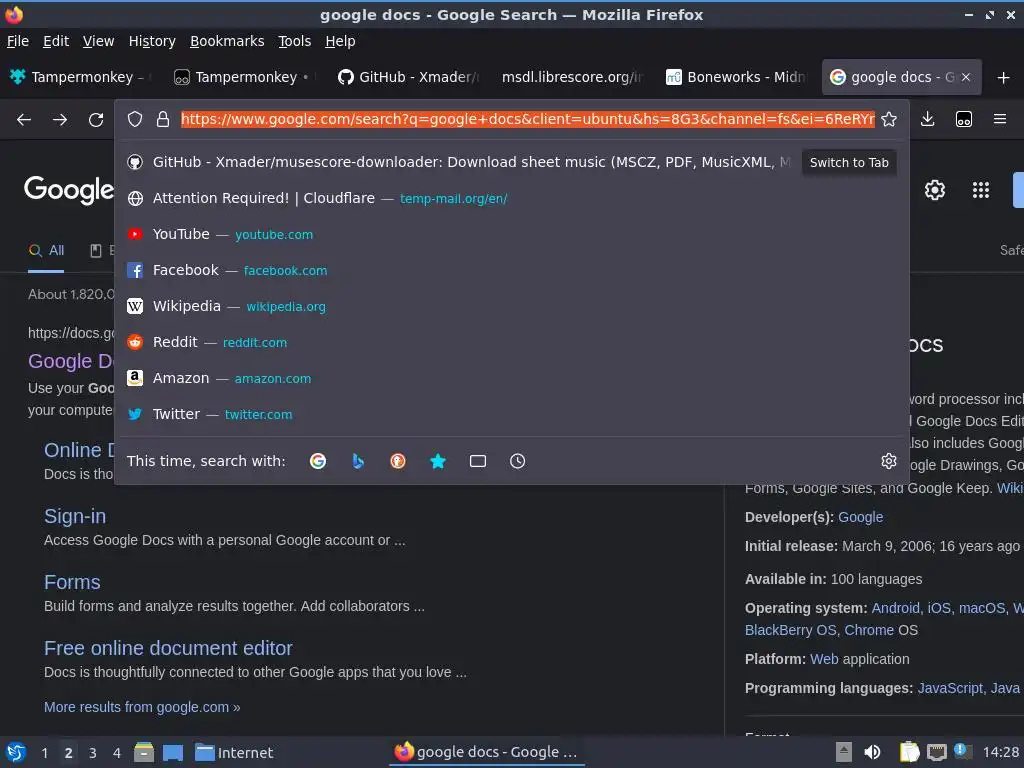Screen dimensions: 1024x768
Task: Select the GitHub musescore-downloader suggestion
Action: pos(457,163)
